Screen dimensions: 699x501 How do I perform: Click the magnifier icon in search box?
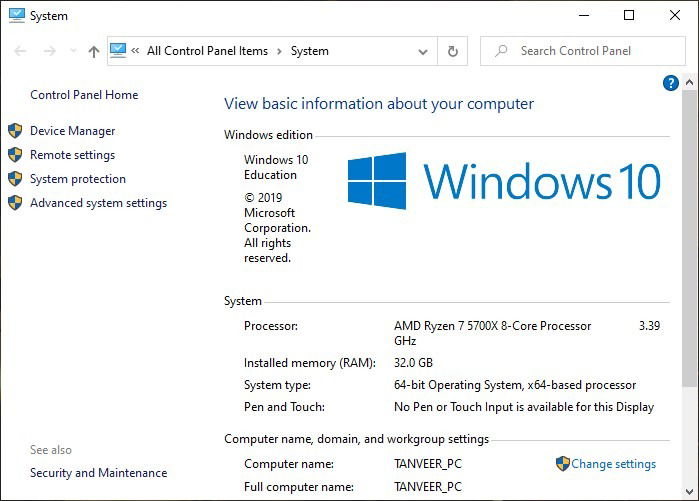pyautogui.click(x=501, y=51)
